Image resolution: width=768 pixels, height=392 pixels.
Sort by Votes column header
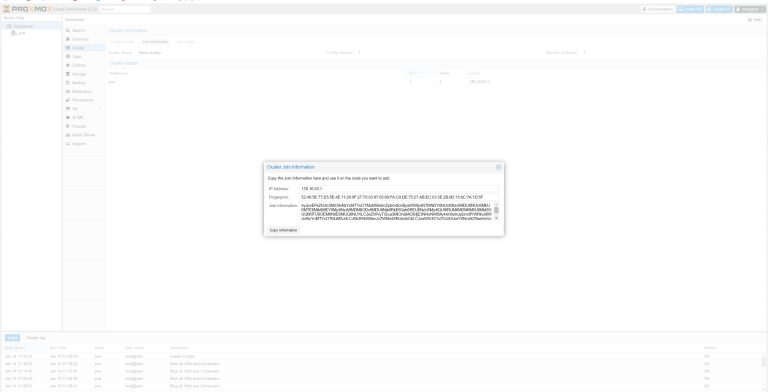451,74
